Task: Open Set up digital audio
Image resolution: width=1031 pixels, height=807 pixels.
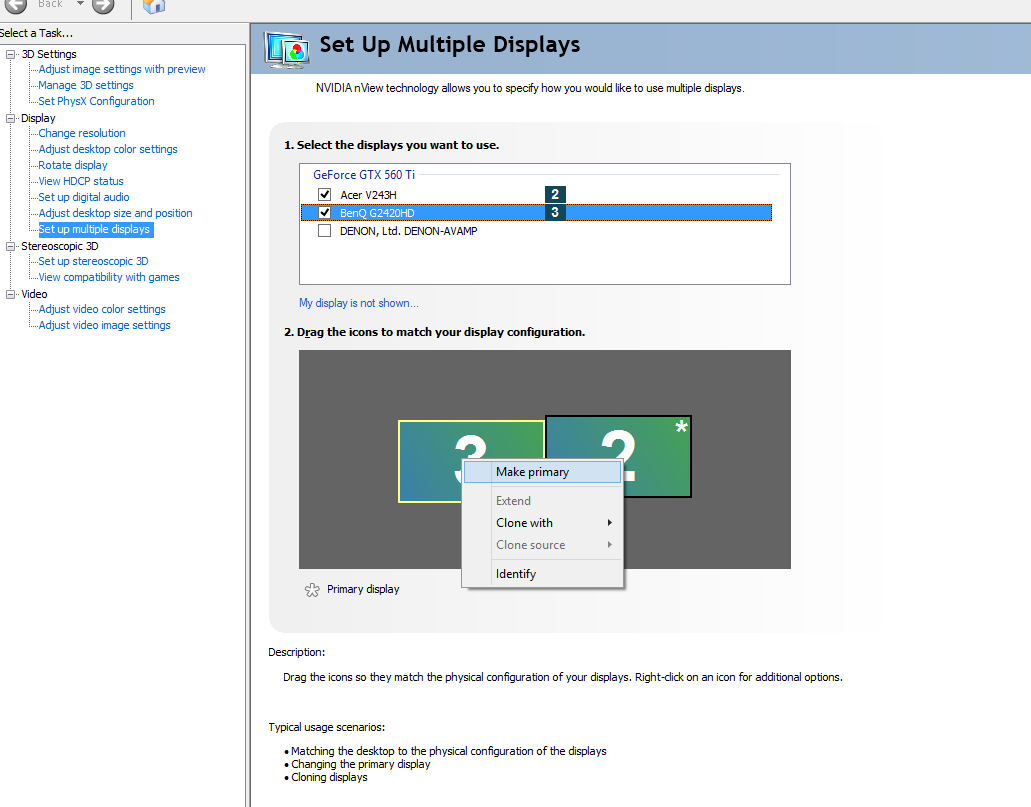Action: 84,197
